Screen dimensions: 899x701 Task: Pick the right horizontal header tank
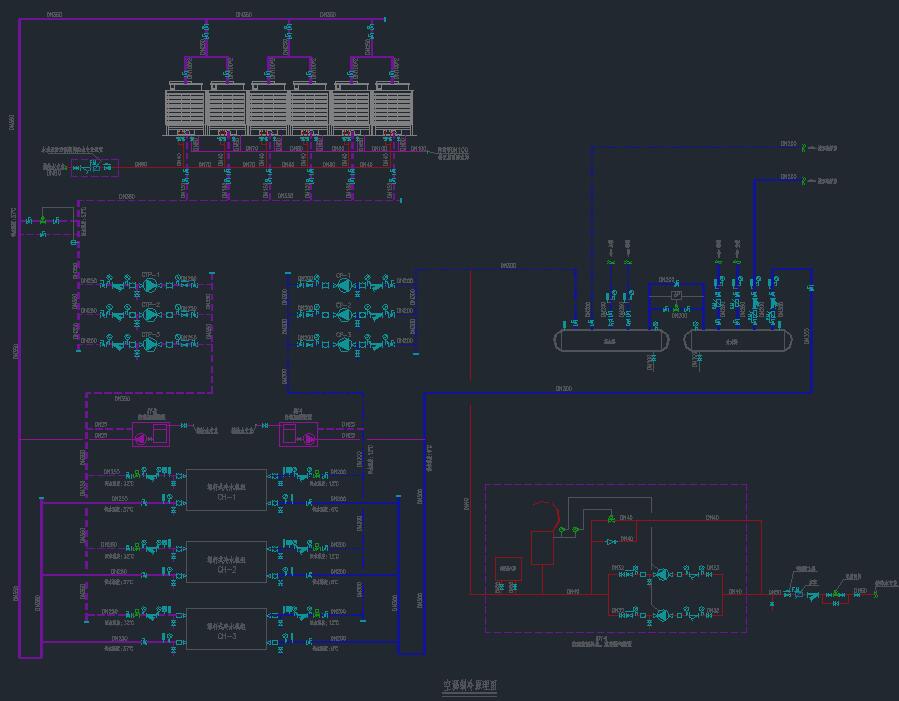[741, 340]
